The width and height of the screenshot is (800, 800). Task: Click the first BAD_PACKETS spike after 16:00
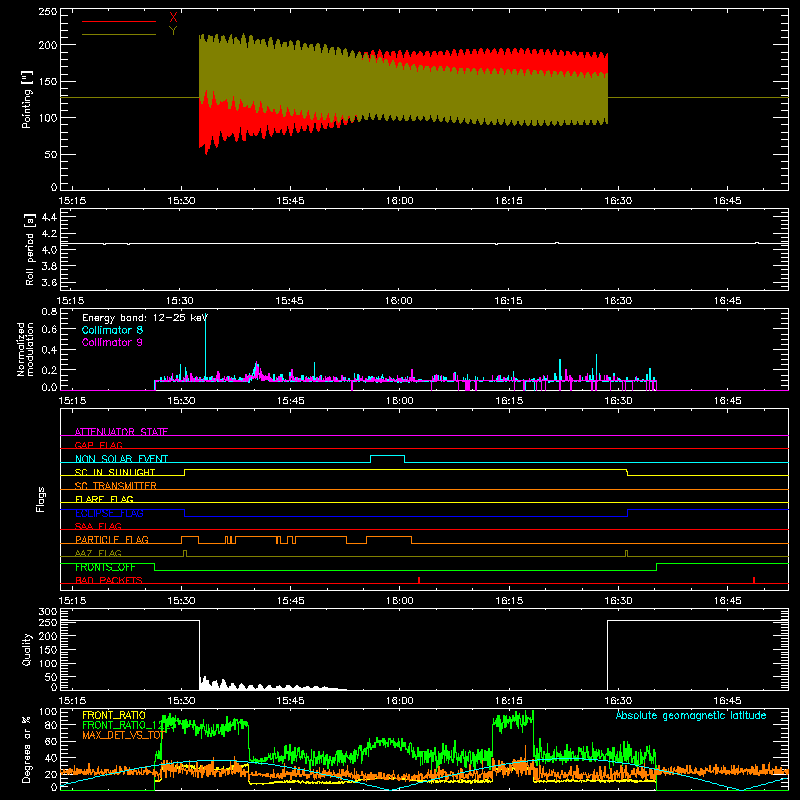419,580
